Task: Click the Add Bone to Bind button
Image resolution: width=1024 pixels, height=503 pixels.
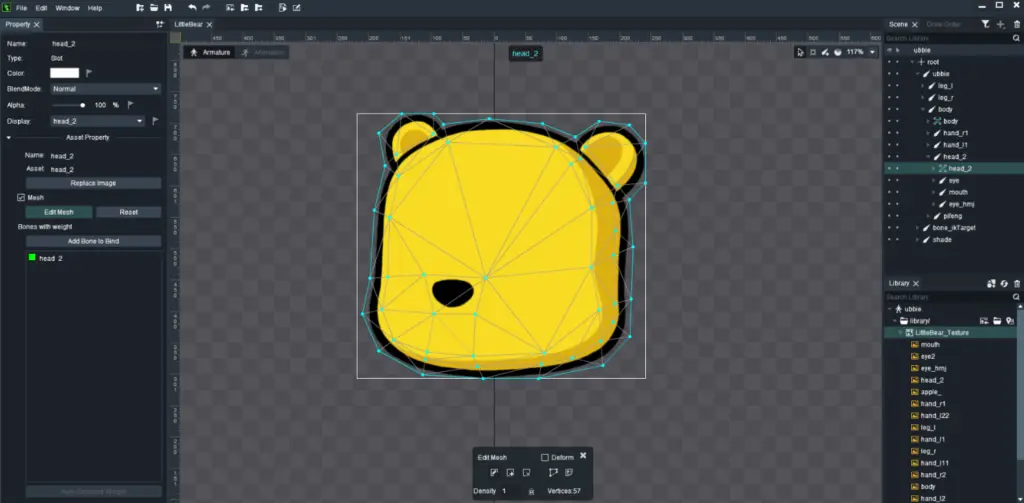Action: click(93, 241)
